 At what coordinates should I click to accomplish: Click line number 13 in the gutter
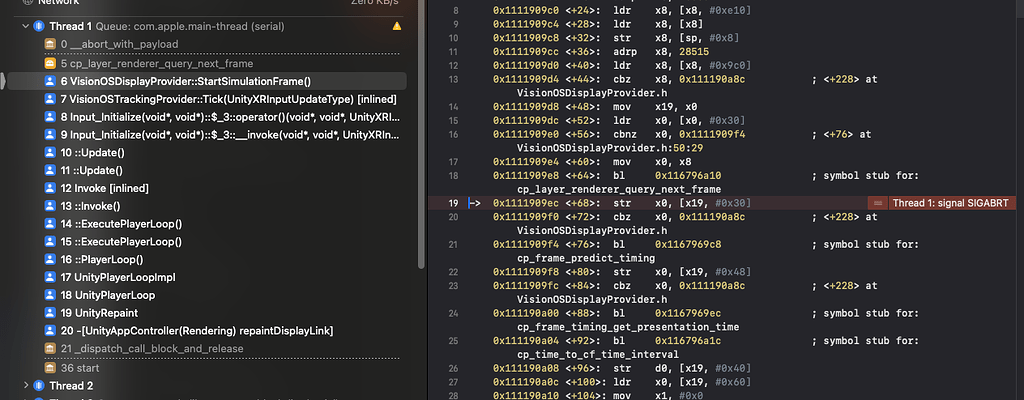[453, 79]
